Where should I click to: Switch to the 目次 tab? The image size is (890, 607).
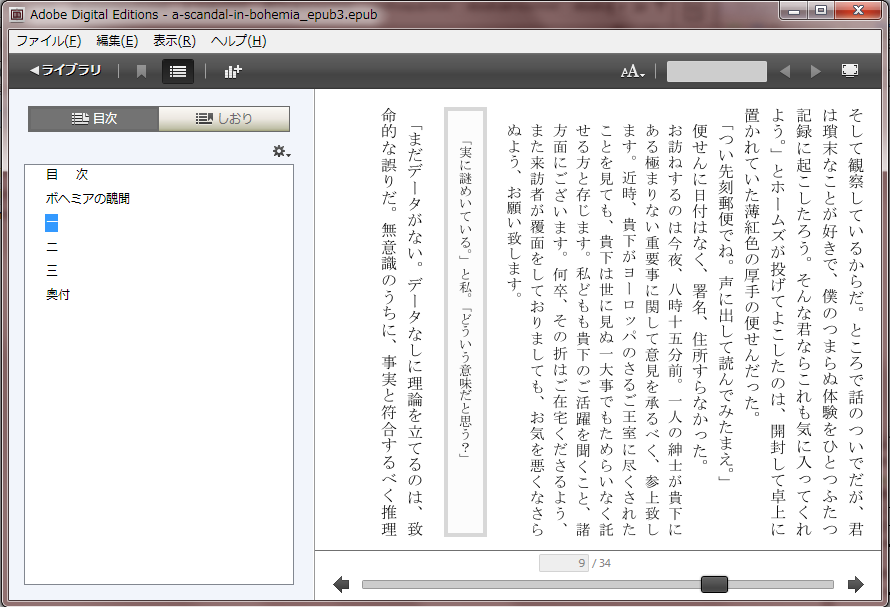point(94,119)
